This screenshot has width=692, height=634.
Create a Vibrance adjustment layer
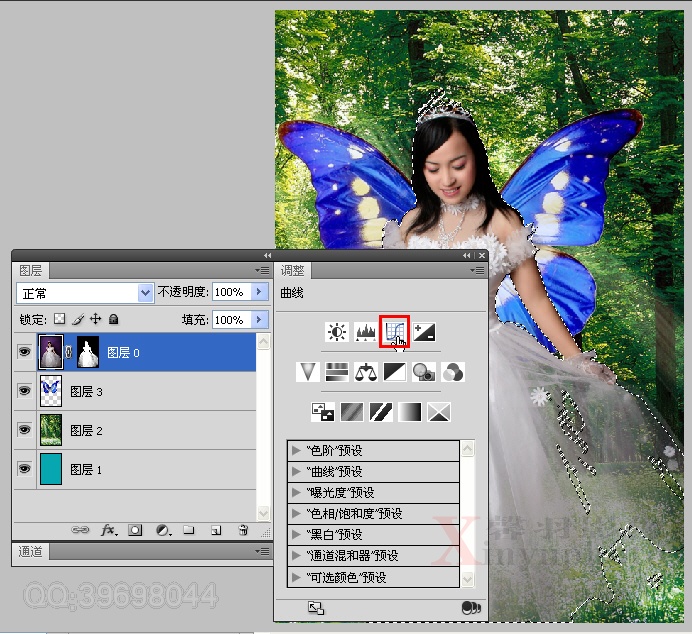308,372
